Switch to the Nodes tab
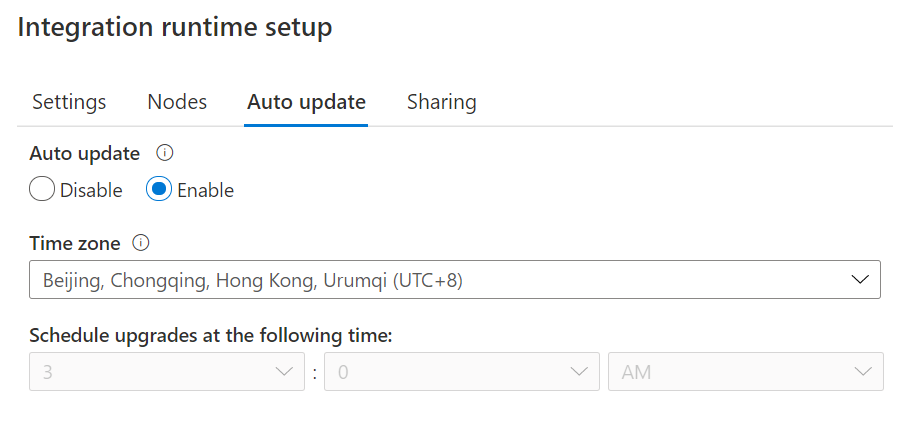The image size is (915, 428). click(177, 102)
